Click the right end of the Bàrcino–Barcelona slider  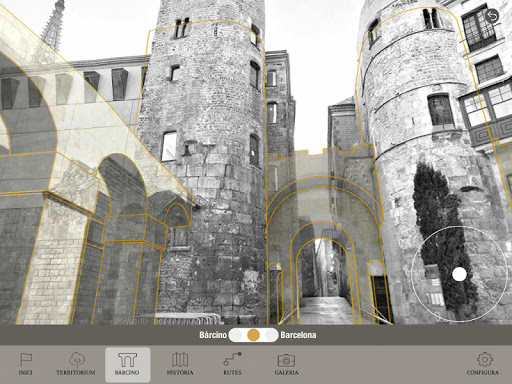point(271,335)
